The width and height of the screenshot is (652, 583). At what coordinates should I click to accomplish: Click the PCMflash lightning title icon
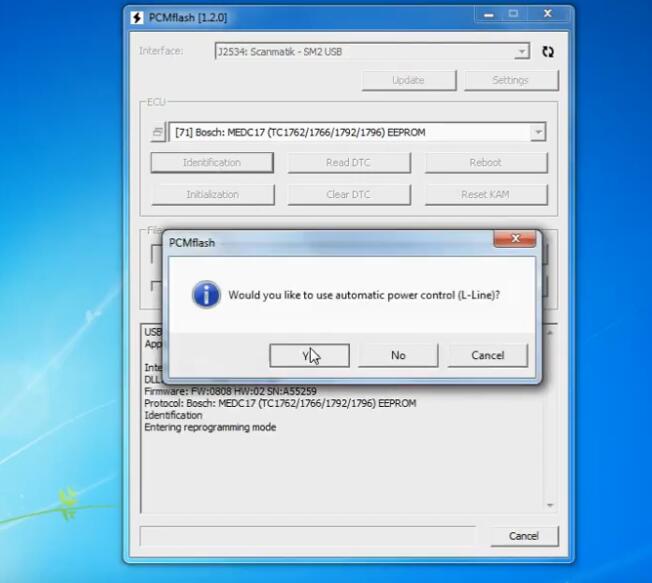[137, 18]
